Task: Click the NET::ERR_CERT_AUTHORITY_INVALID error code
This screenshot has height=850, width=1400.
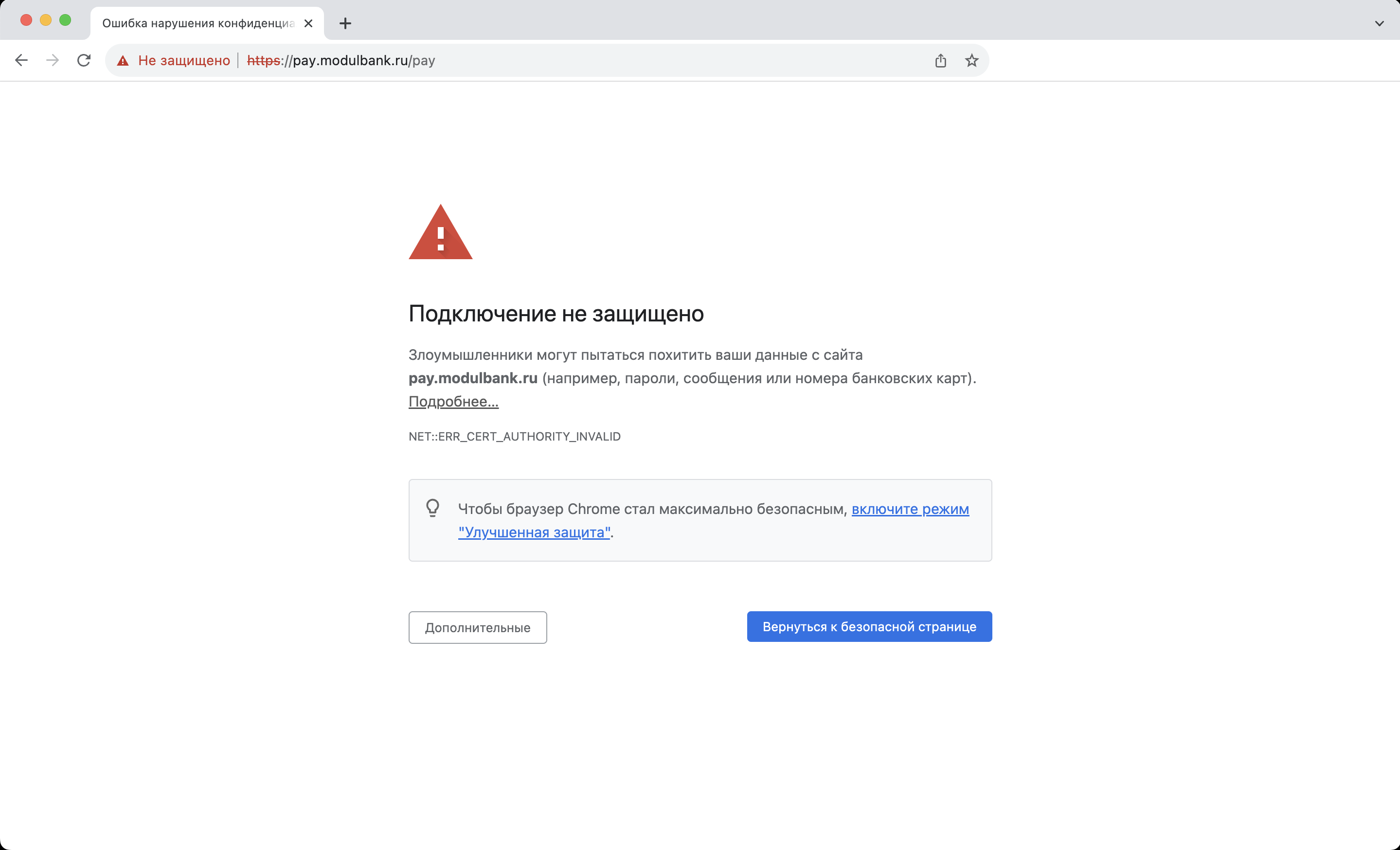Action: (x=514, y=436)
